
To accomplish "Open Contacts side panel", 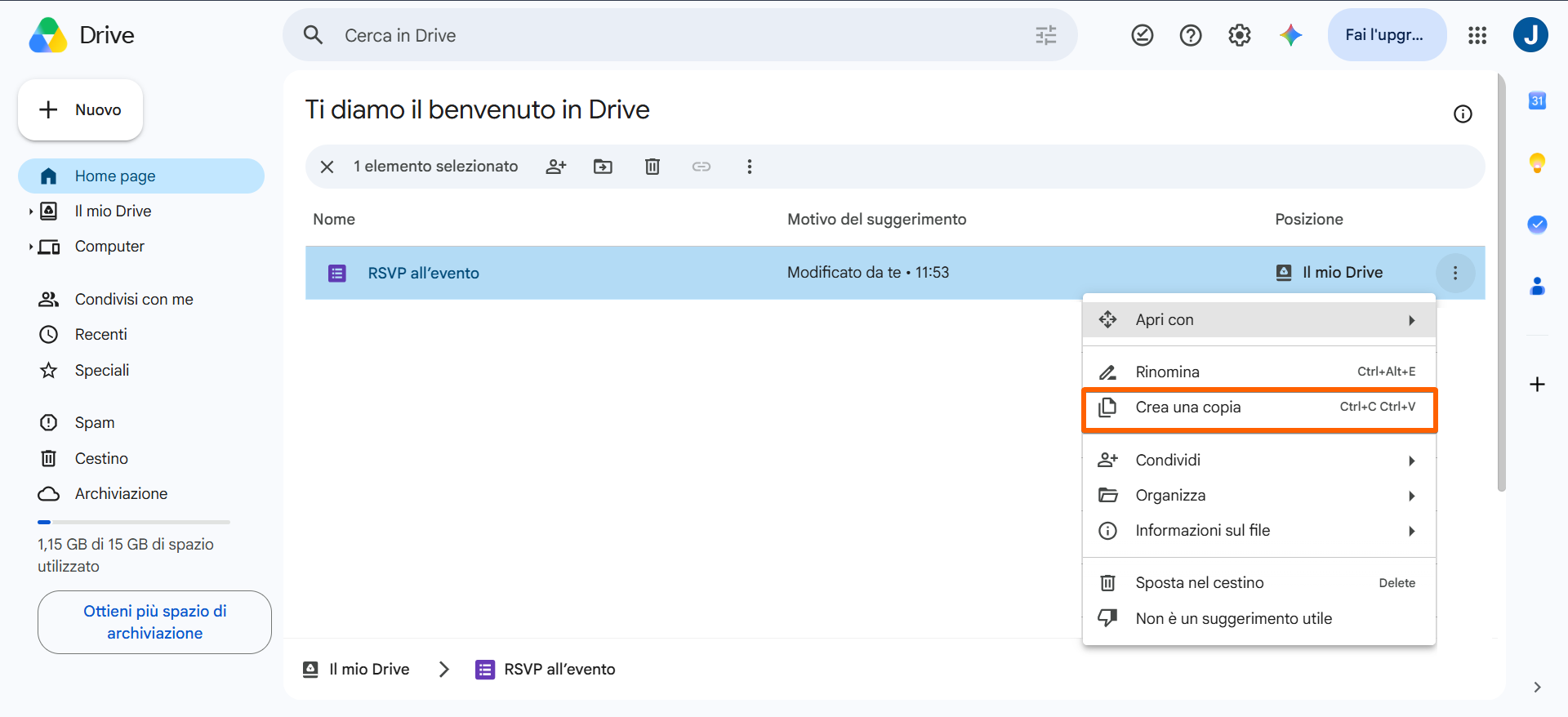I will click(x=1537, y=286).
